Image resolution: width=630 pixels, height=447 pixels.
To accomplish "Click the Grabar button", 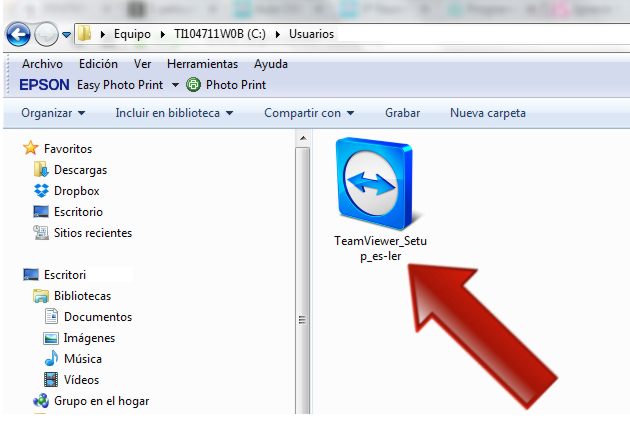I will tap(403, 113).
